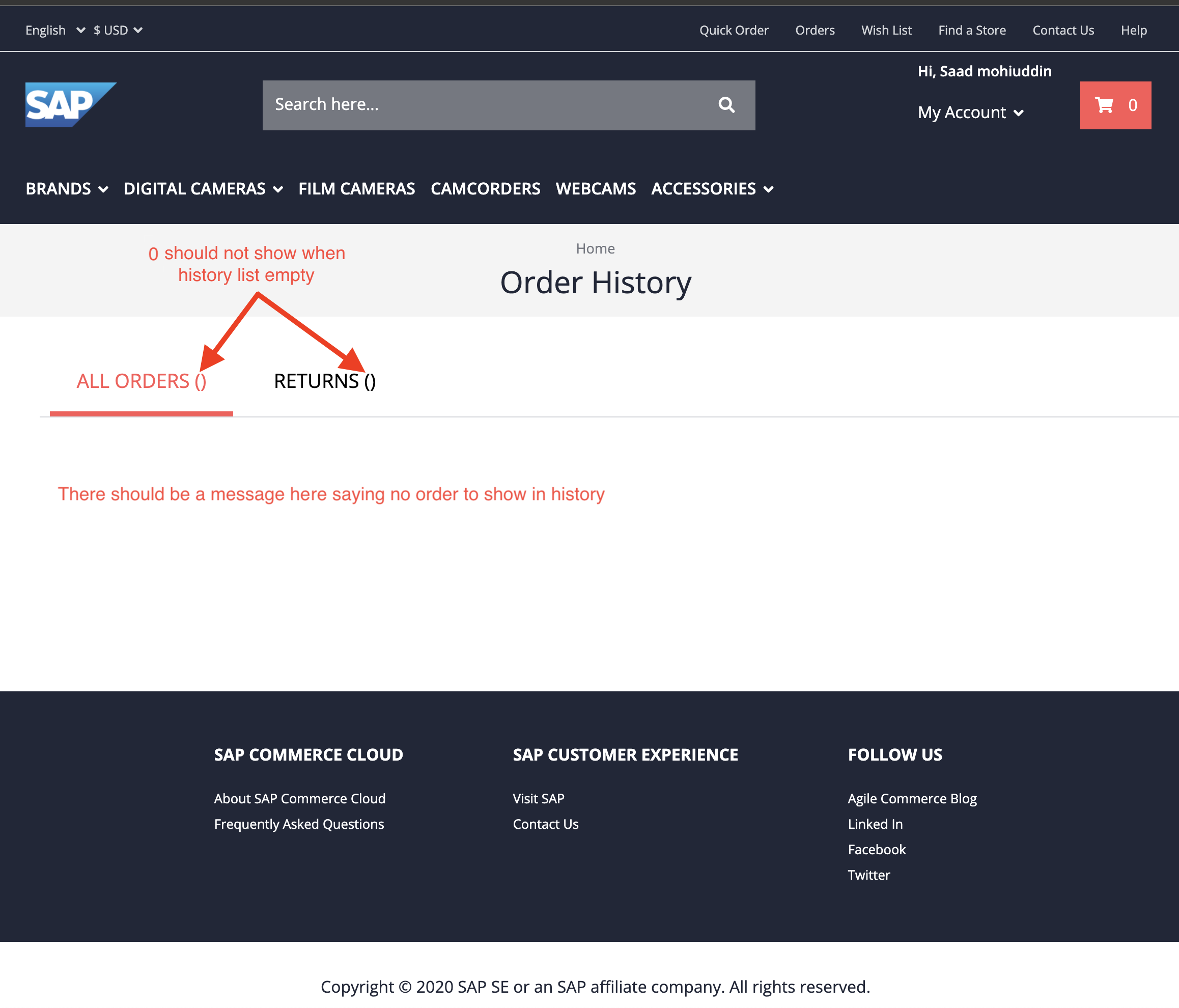Go to Camcorders category
The width and height of the screenshot is (1179, 1008).
485,189
